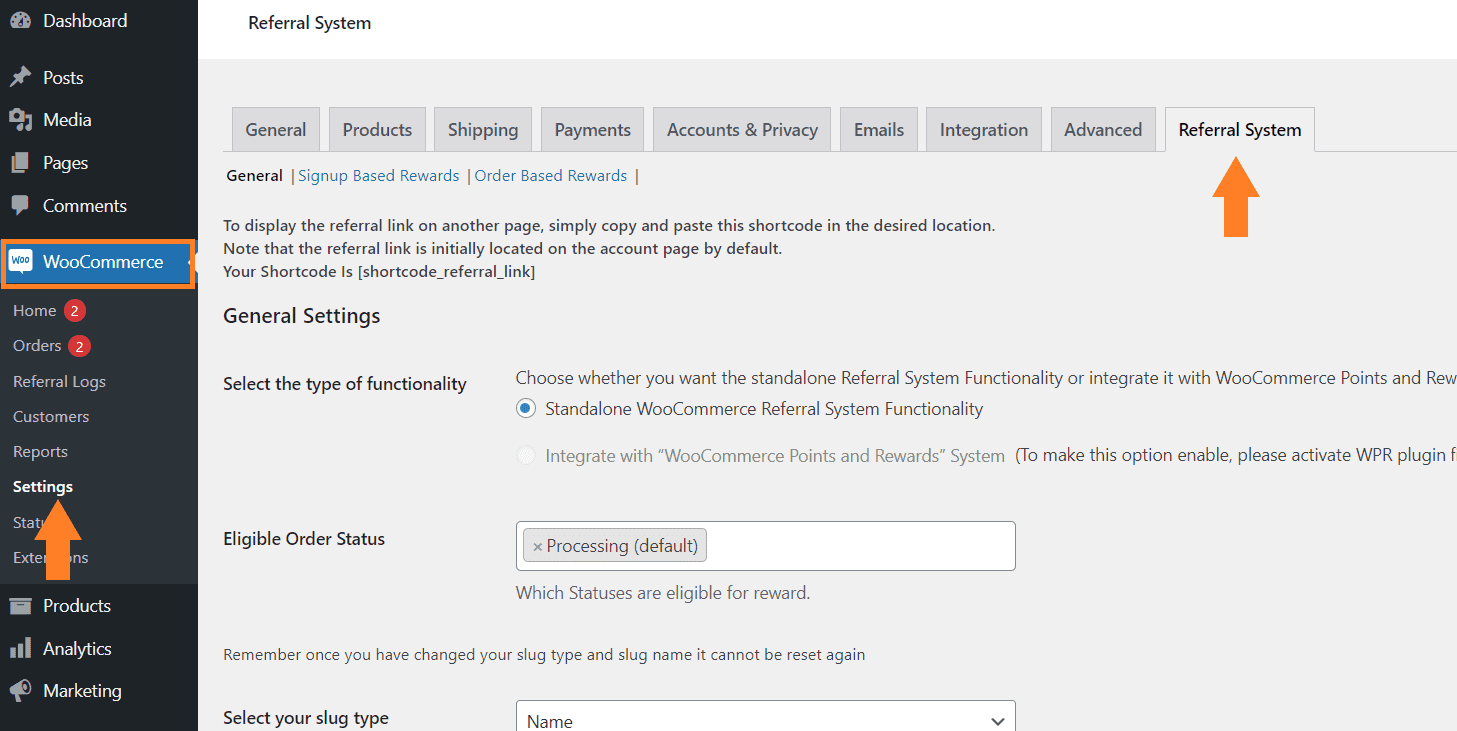Click the General Settings heading
Screen dimensions: 1457x731
[x=302, y=316]
